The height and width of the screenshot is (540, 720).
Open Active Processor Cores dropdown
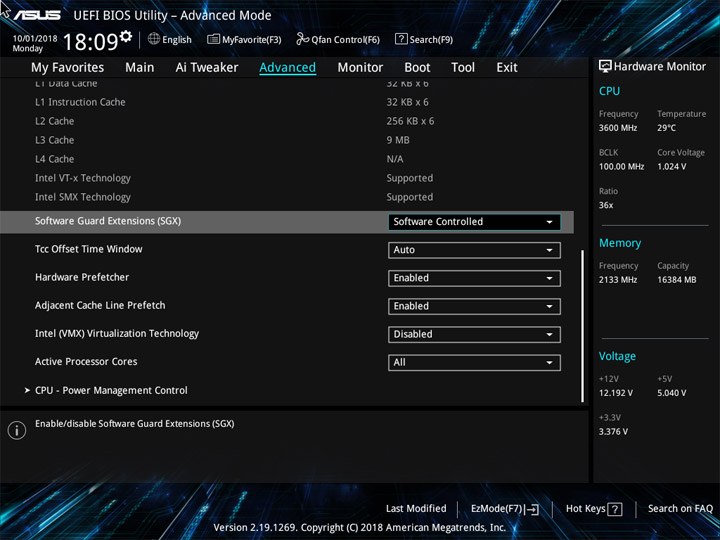pos(474,363)
